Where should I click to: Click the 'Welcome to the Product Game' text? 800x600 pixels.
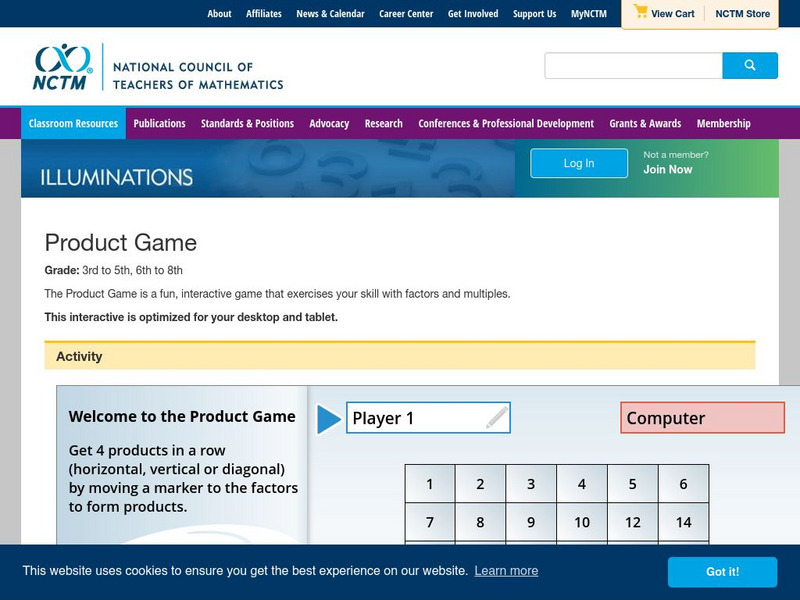182,416
